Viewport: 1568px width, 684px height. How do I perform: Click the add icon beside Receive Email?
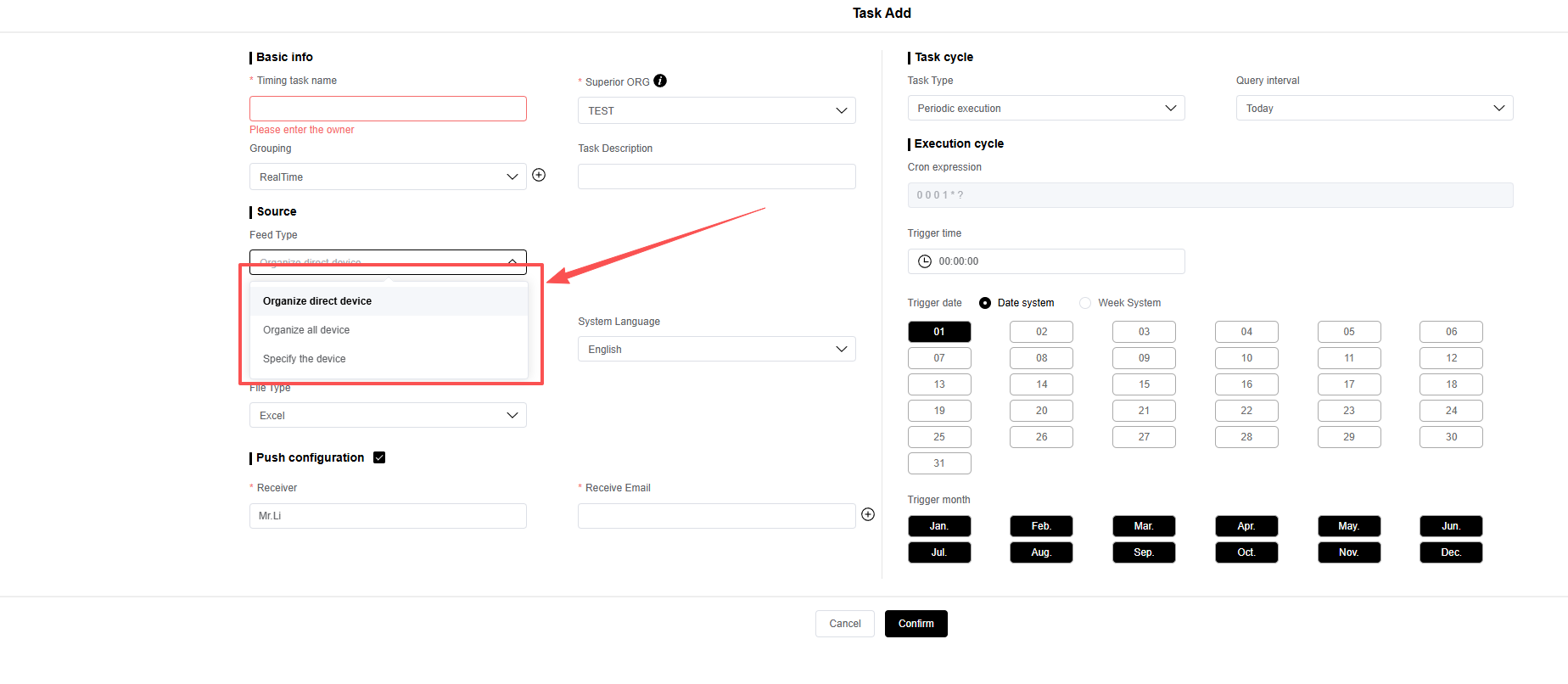[x=868, y=514]
